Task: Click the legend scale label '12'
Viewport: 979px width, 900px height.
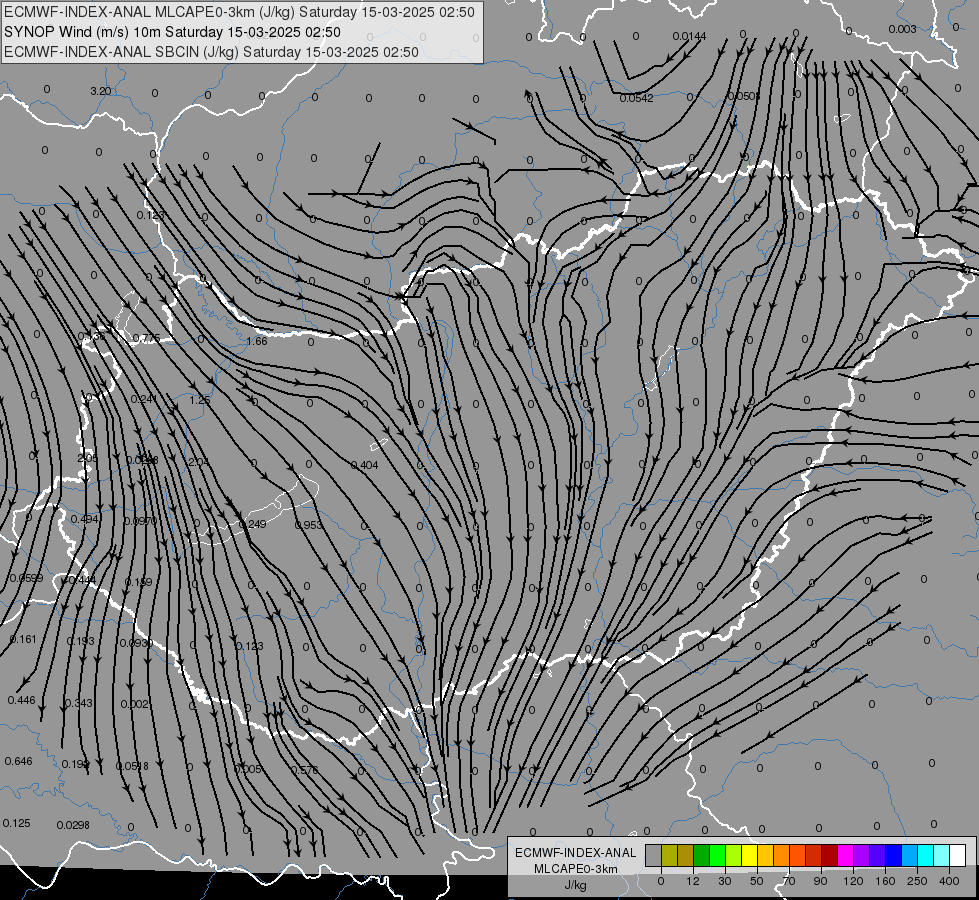Action: point(693,881)
